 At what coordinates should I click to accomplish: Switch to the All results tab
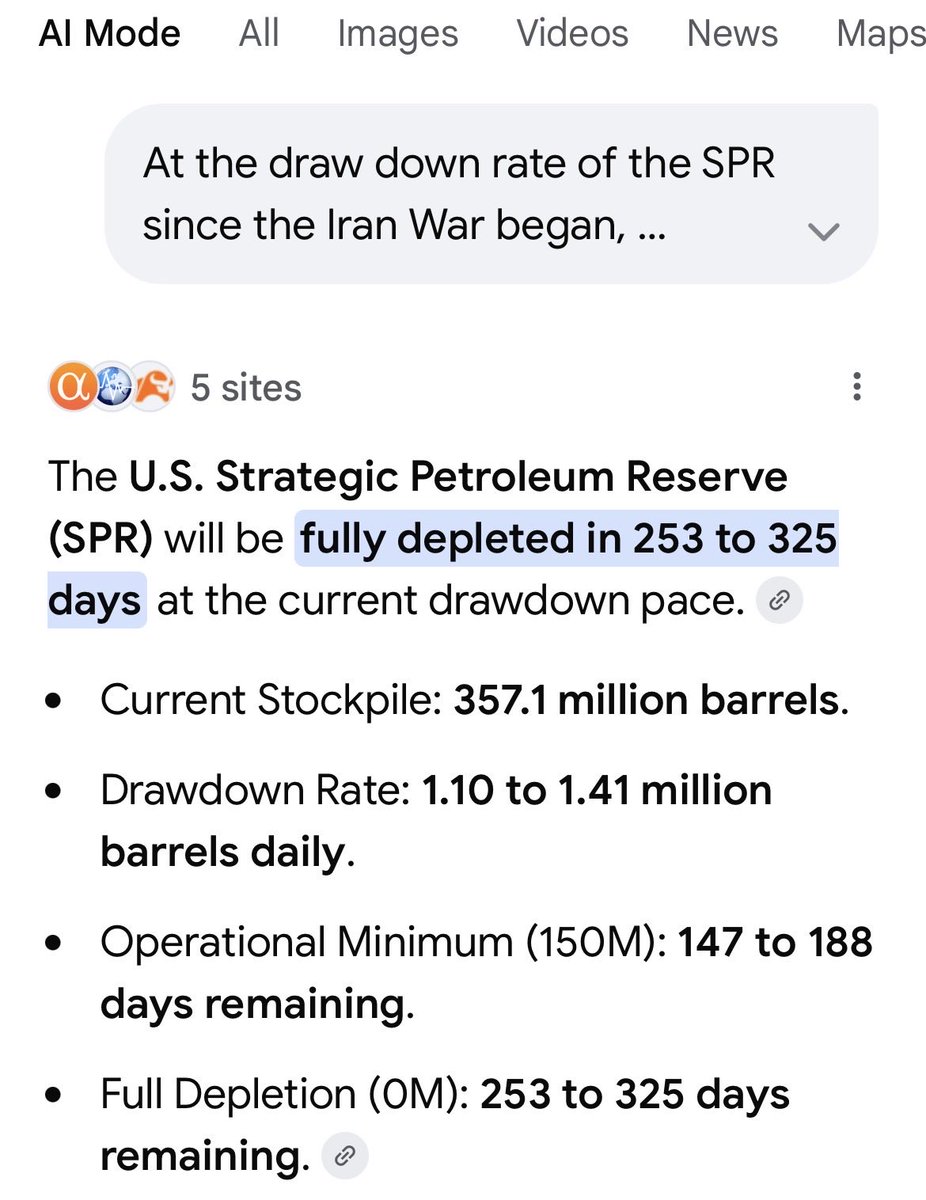pos(259,34)
